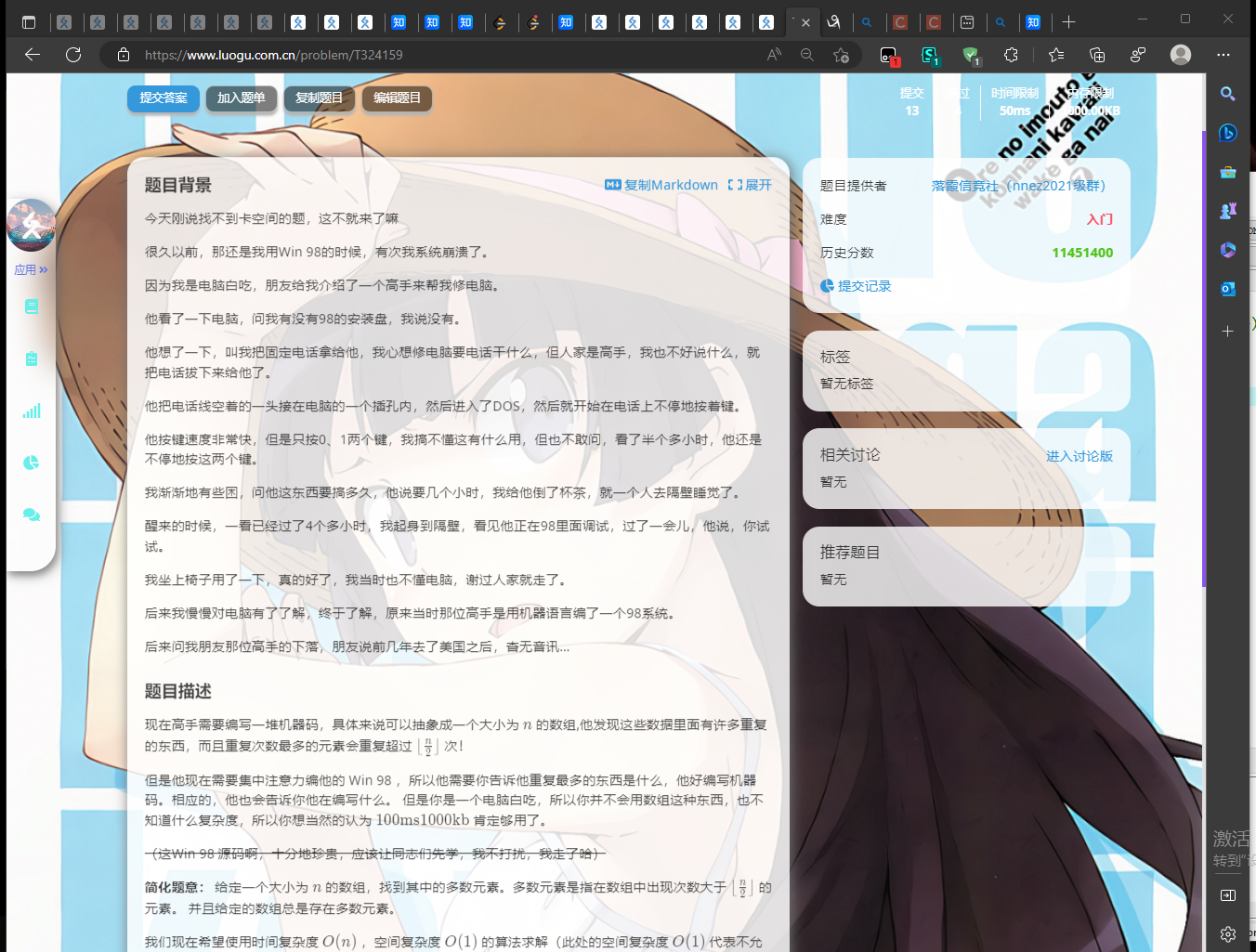Screen dimensions: 1256x952
Task: Click the 编辑题目 button
Action: [x=398, y=98]
